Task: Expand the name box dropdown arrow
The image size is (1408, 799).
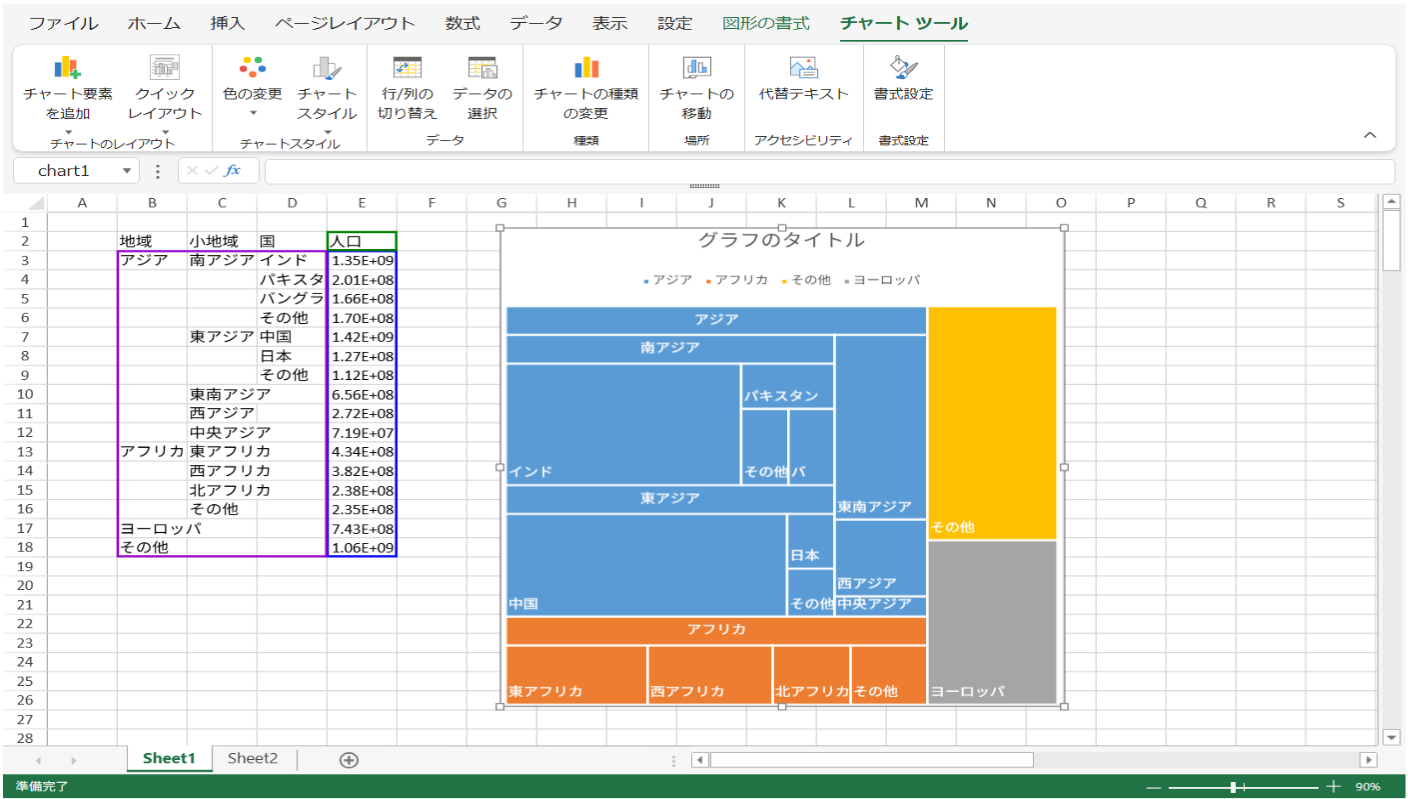Action: [126, 171]
